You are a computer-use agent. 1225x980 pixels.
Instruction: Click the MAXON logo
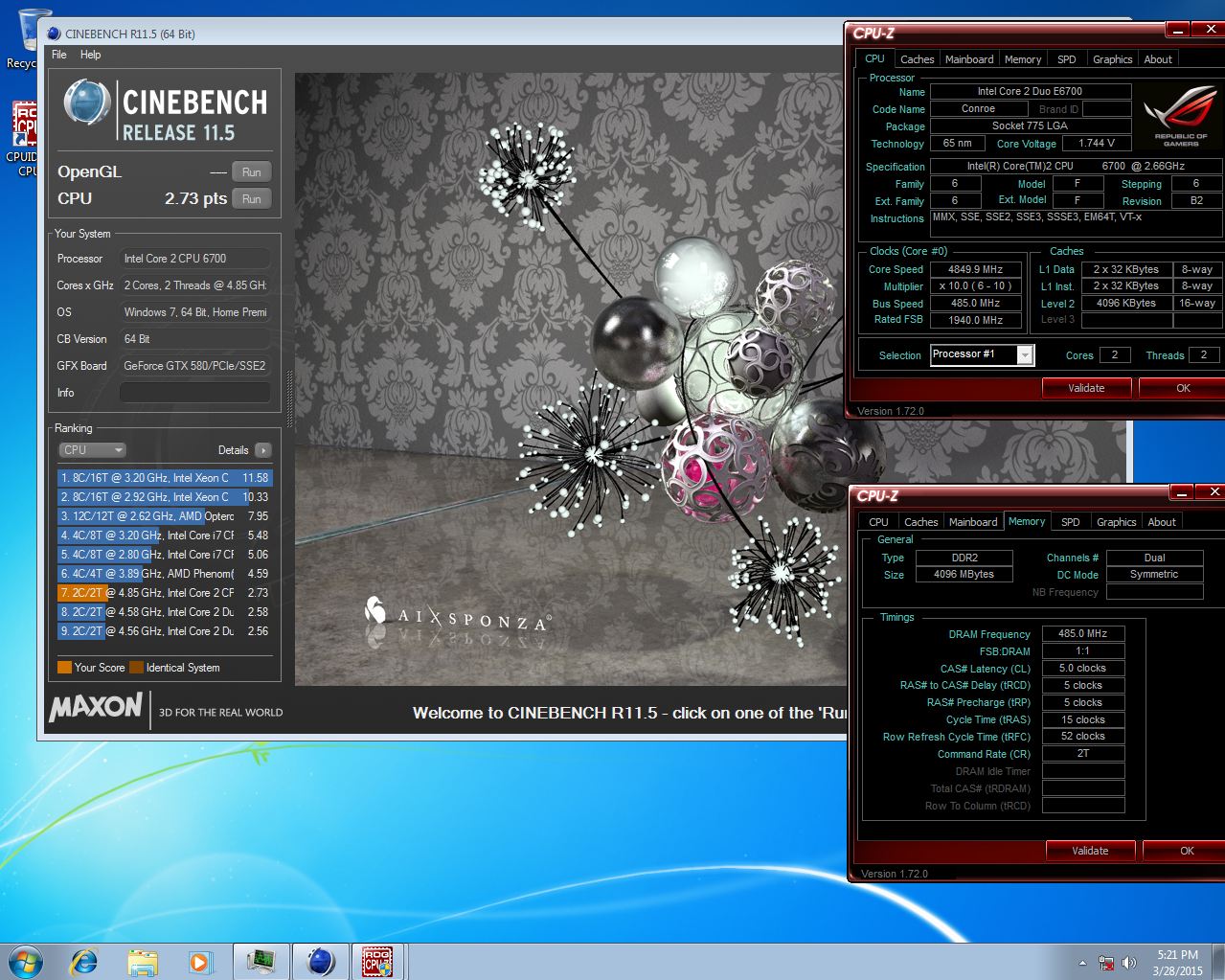[x=96, y=708]
